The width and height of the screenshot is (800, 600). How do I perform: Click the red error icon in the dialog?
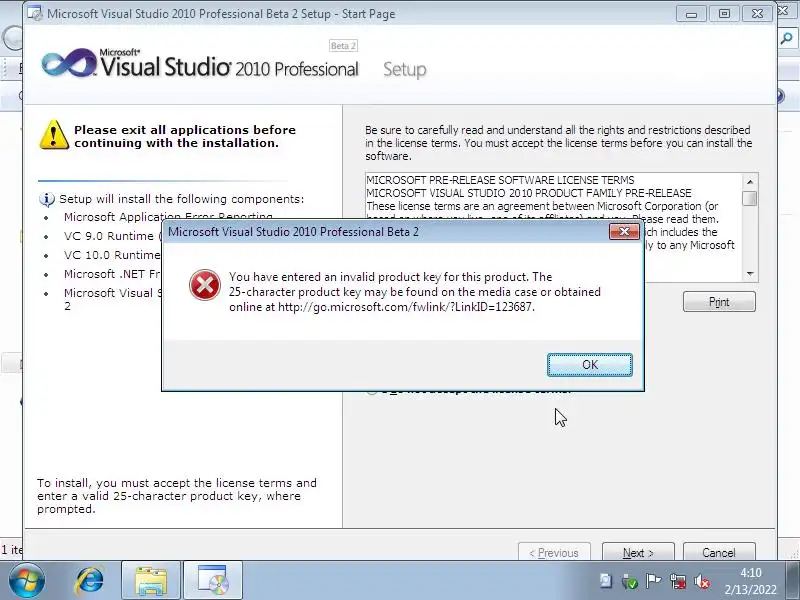(x=205, y=285)
